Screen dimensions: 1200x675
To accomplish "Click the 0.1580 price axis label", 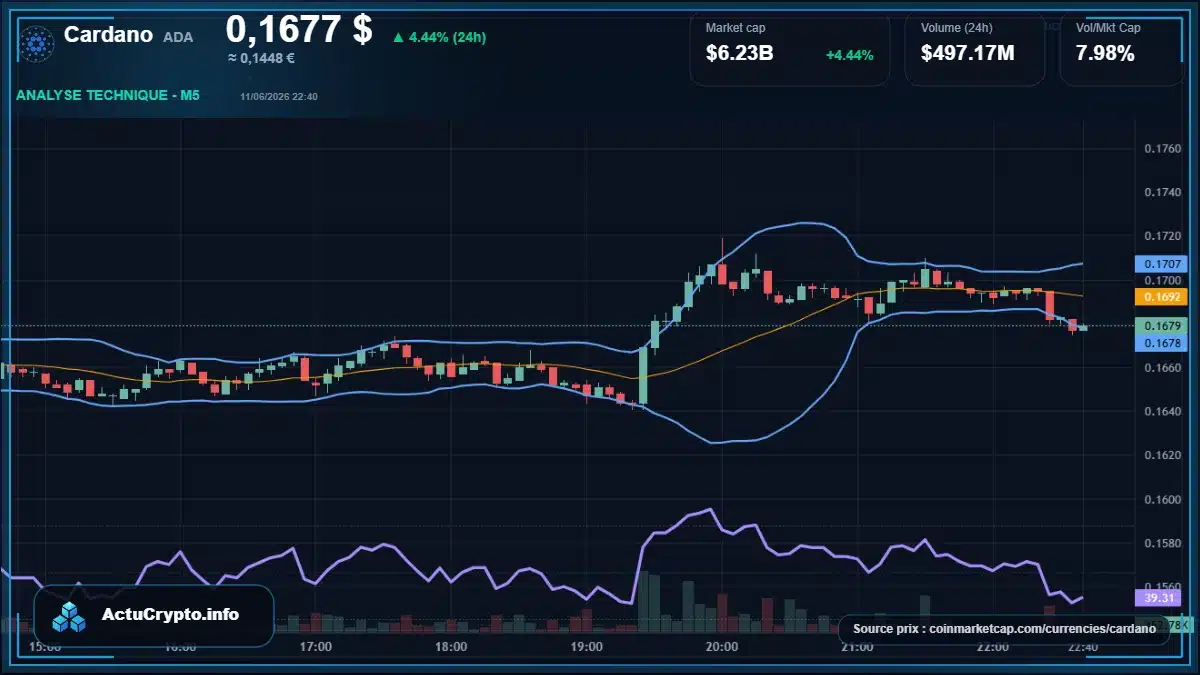I will tap(1162, 544).
